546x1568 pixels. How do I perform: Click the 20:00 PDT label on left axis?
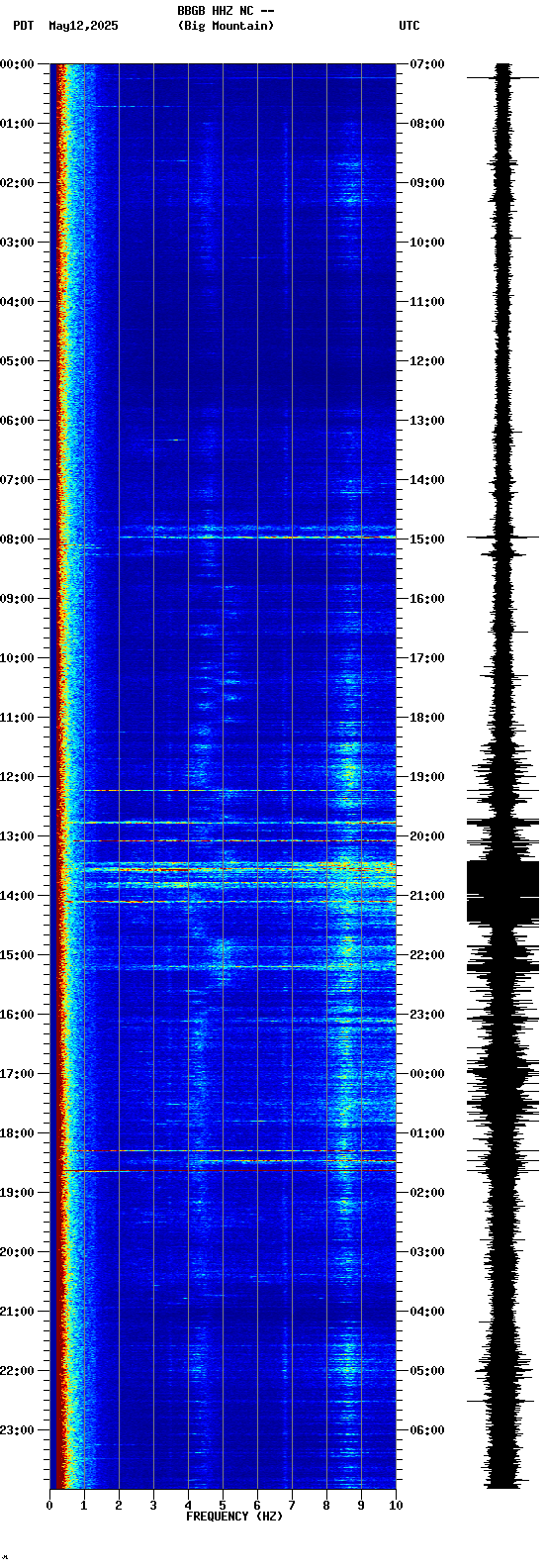click(x=17, y=1252)
